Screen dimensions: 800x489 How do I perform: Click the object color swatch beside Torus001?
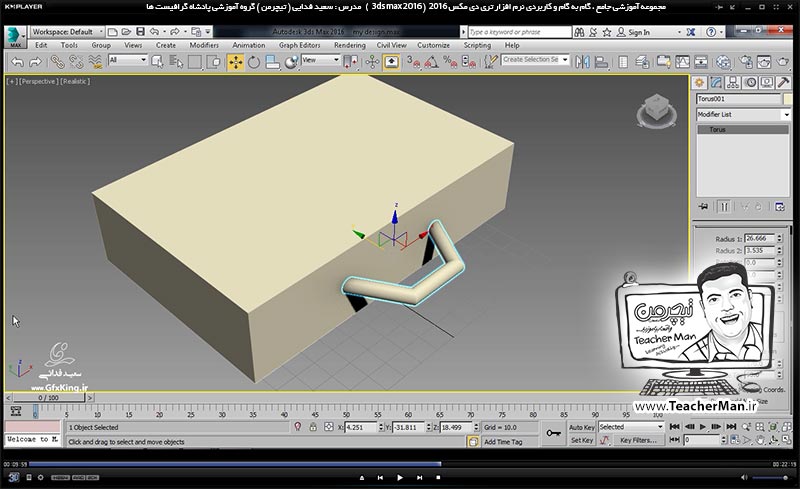click(787, 99)
